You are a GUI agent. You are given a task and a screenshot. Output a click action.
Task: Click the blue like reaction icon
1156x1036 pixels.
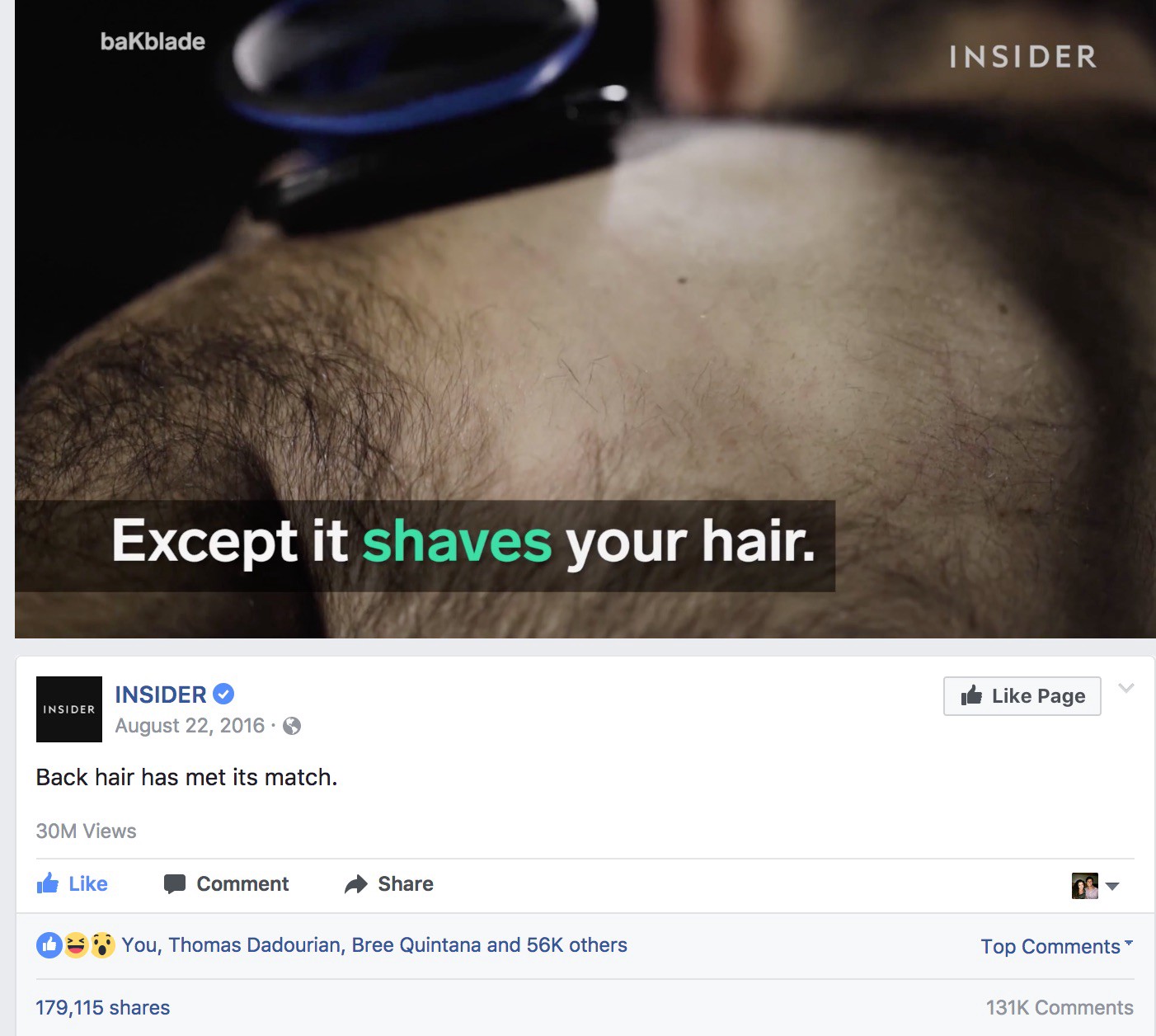click(49, 945)
